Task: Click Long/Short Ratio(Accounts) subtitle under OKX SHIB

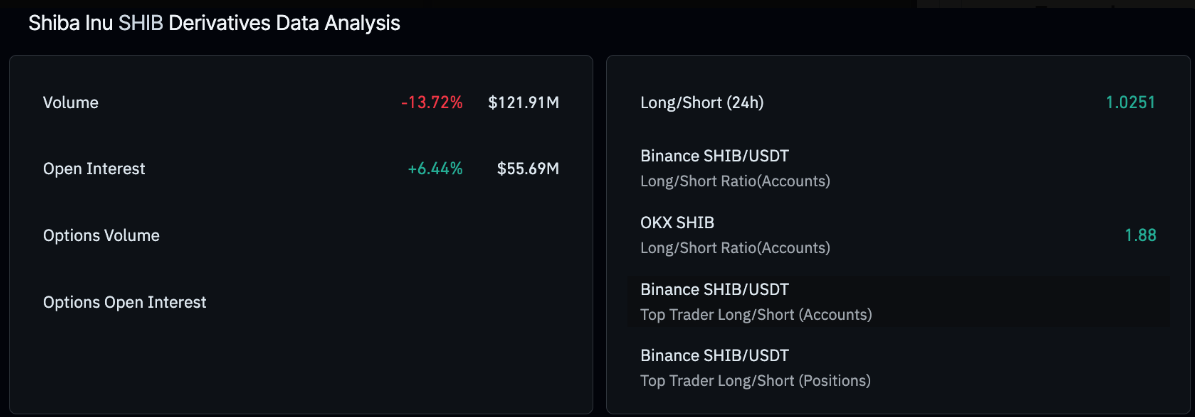Action: click(735, 247)
